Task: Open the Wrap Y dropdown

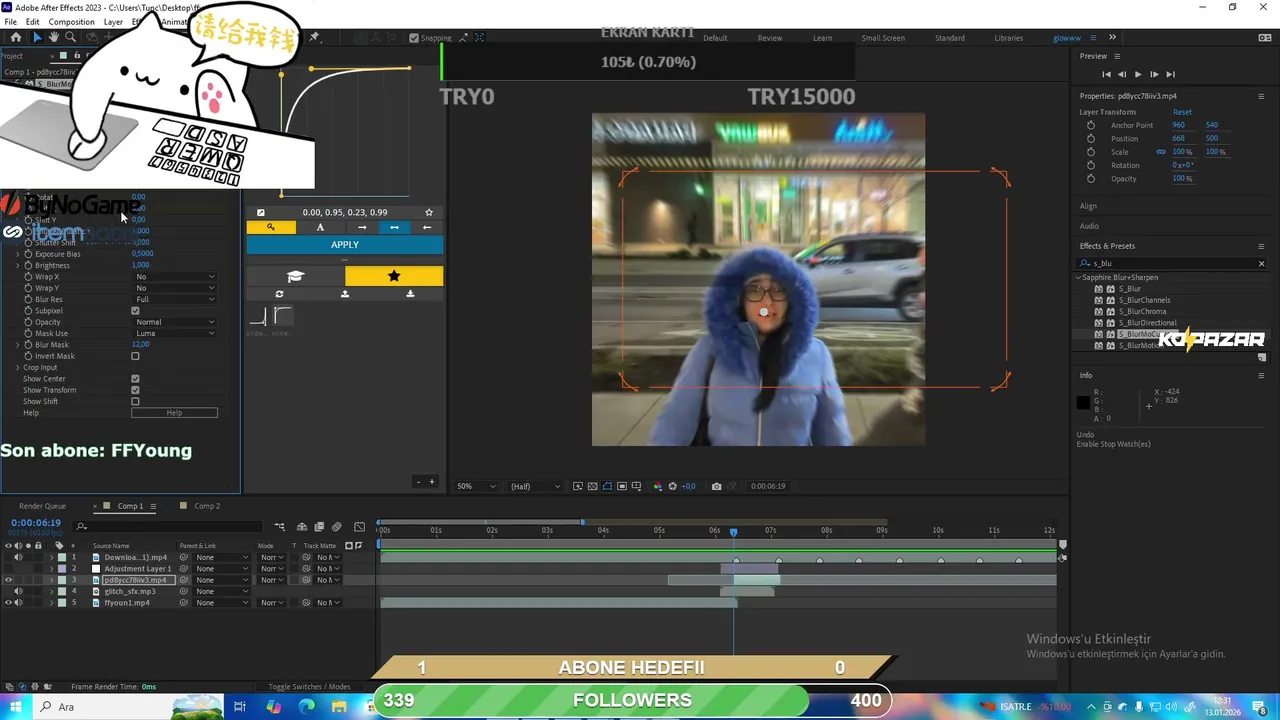Action: (174, 288)
